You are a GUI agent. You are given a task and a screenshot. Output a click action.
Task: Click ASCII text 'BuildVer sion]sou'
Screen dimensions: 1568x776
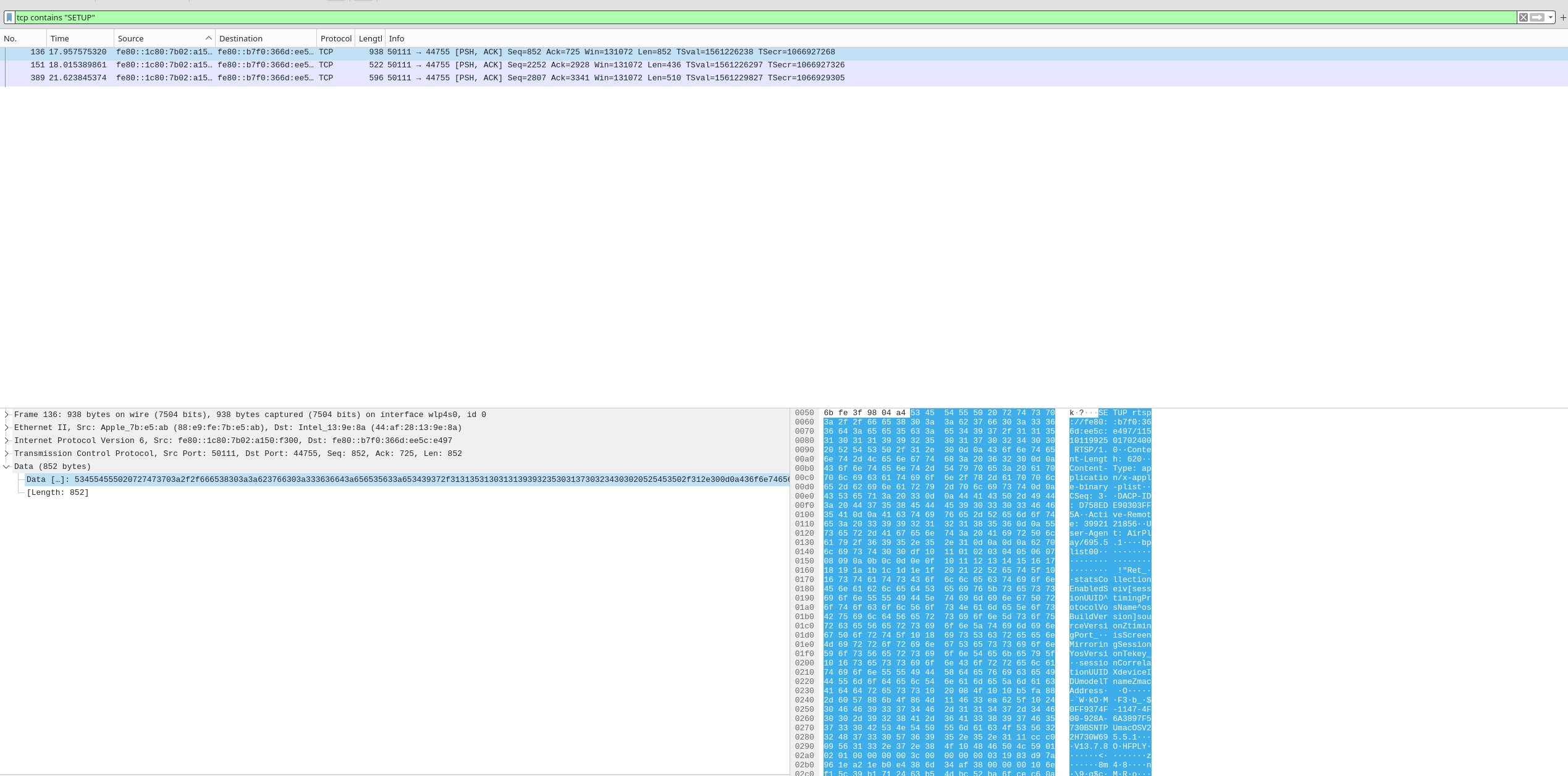point(1110,617)
